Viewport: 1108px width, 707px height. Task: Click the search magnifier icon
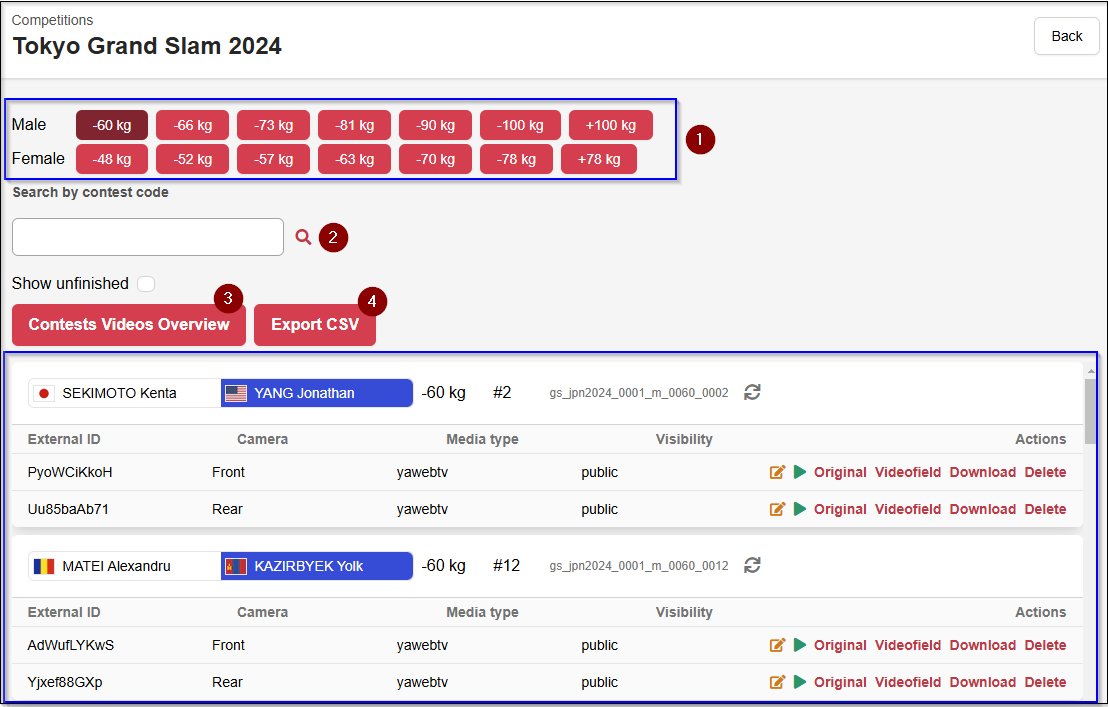[x=303, y=237]
